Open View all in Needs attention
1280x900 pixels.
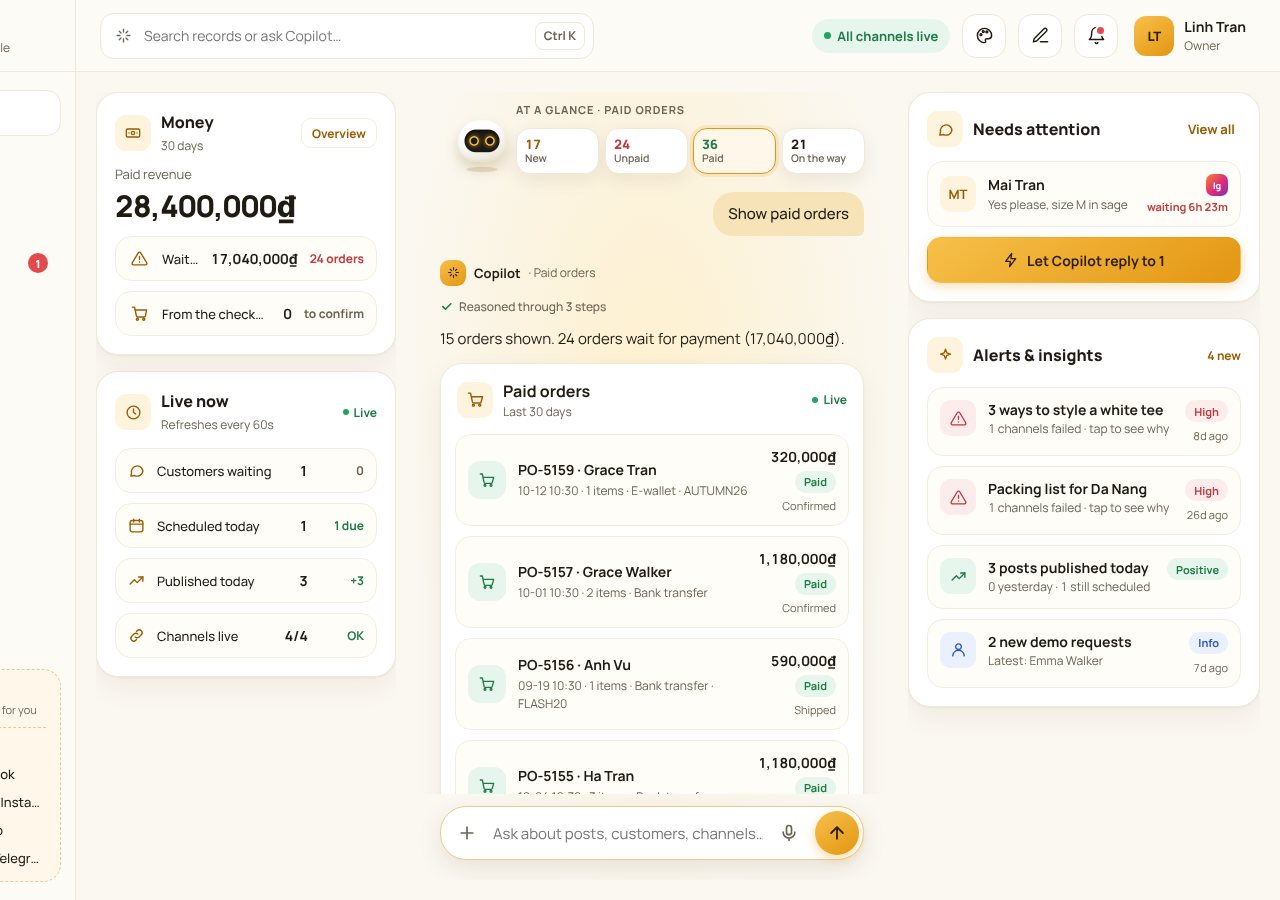[x=1211, y=130]
